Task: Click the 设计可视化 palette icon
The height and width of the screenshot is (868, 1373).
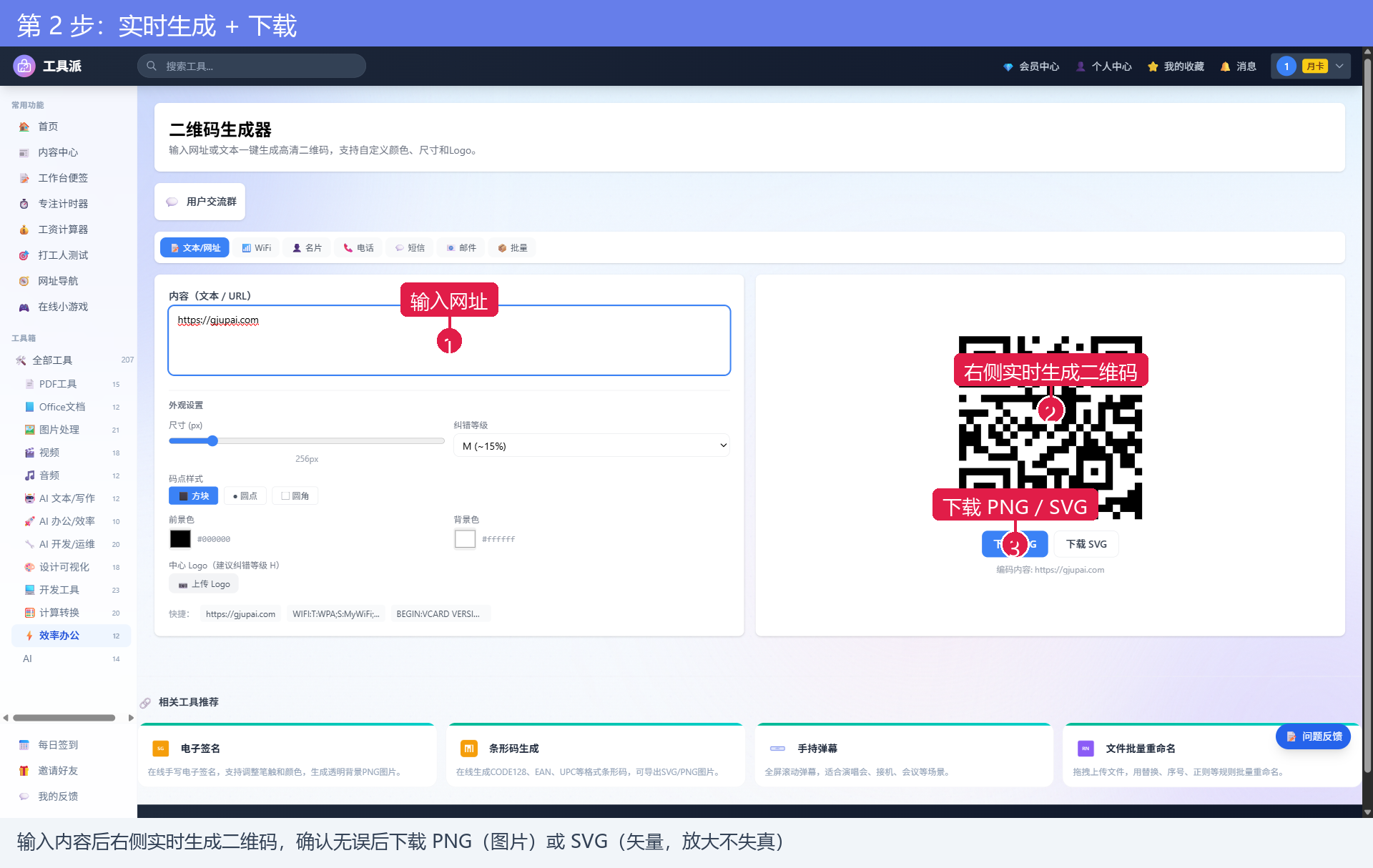Action: [29, 567]
